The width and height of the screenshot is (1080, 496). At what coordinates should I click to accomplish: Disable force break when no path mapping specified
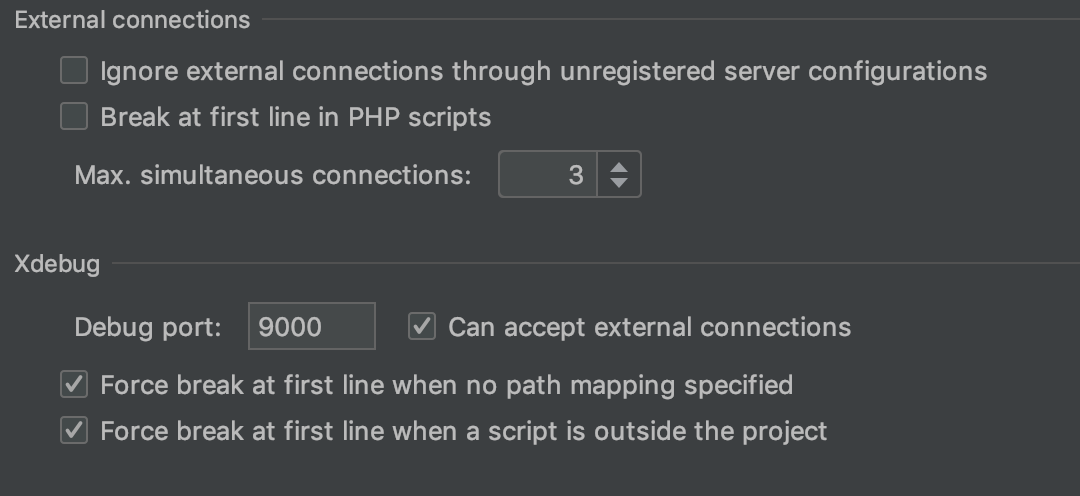click(x=74, y=385)
